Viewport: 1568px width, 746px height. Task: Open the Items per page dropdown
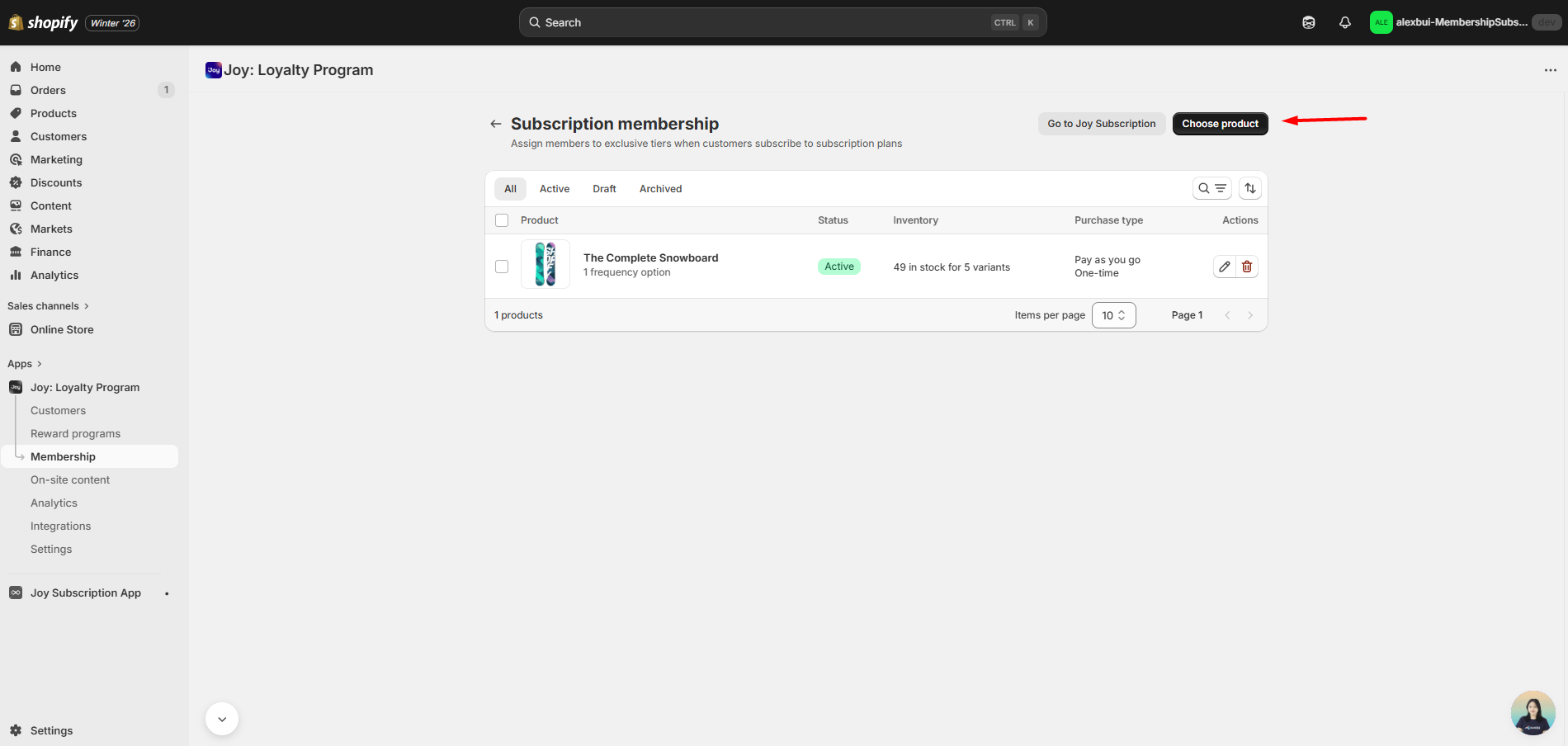pyautogui.click(x=1113, y=315)
